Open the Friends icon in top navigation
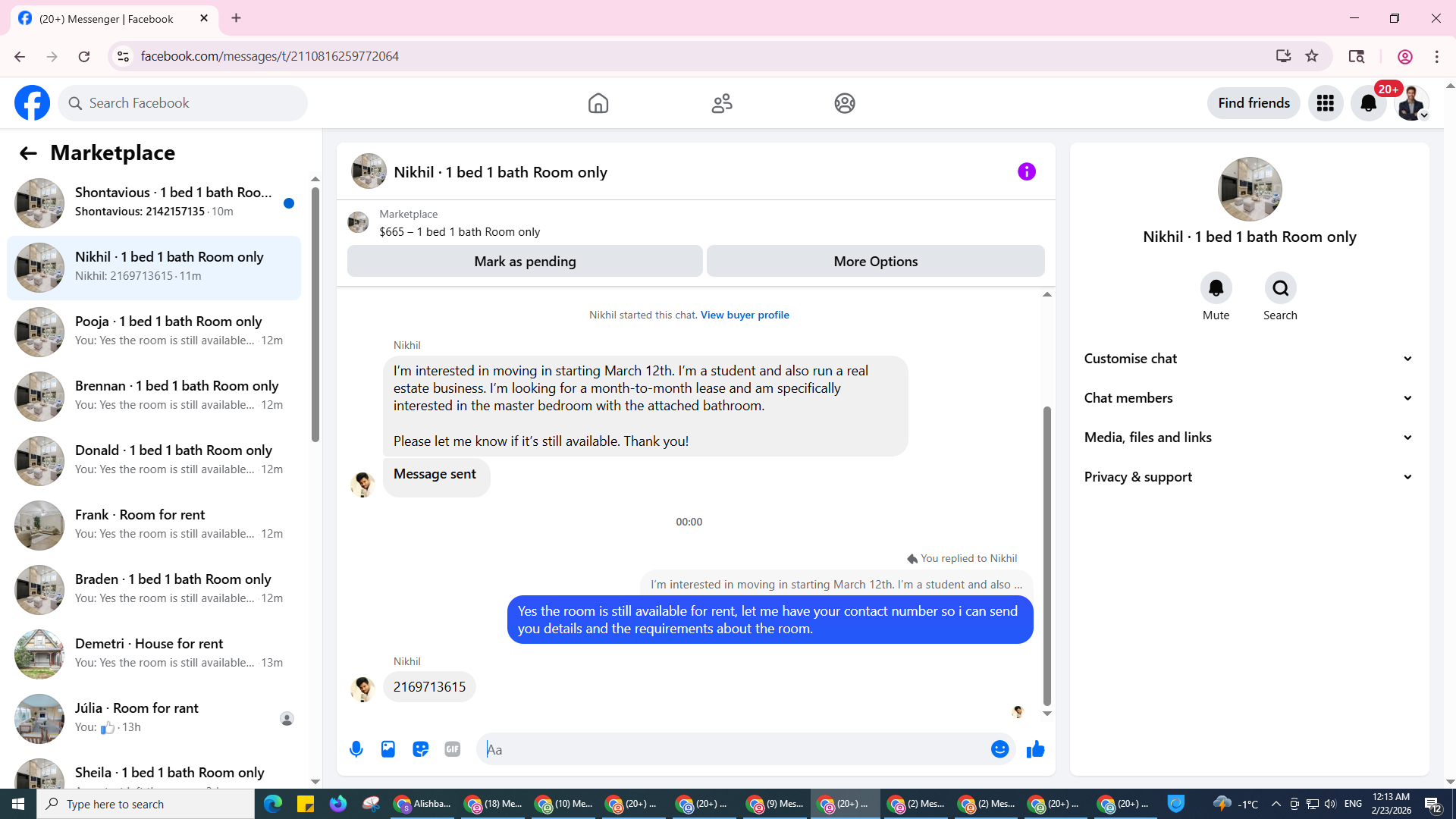This screenshot has height=819, width=1456. tap(722, 103)
